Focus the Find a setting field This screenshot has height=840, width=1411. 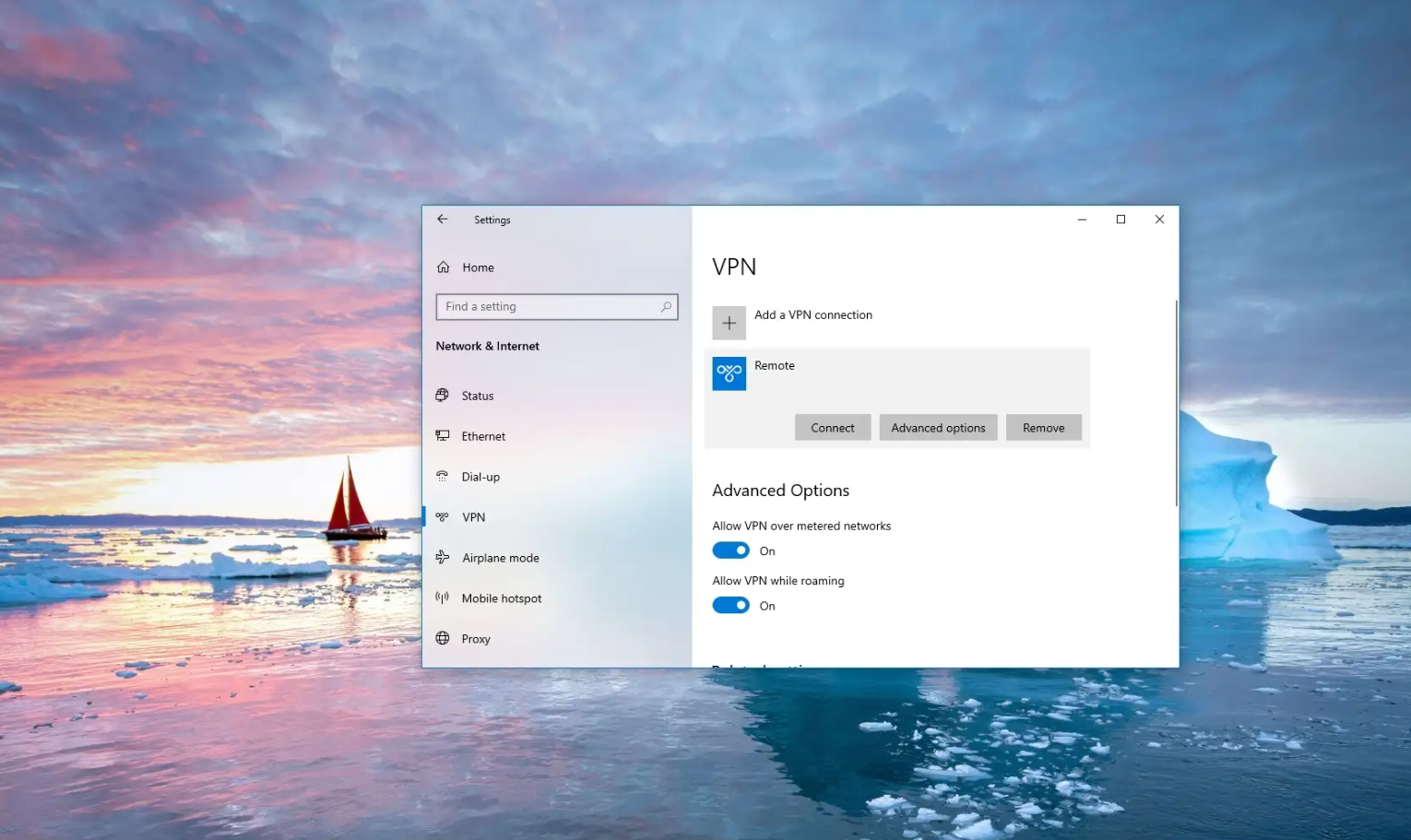click(557, 307)
